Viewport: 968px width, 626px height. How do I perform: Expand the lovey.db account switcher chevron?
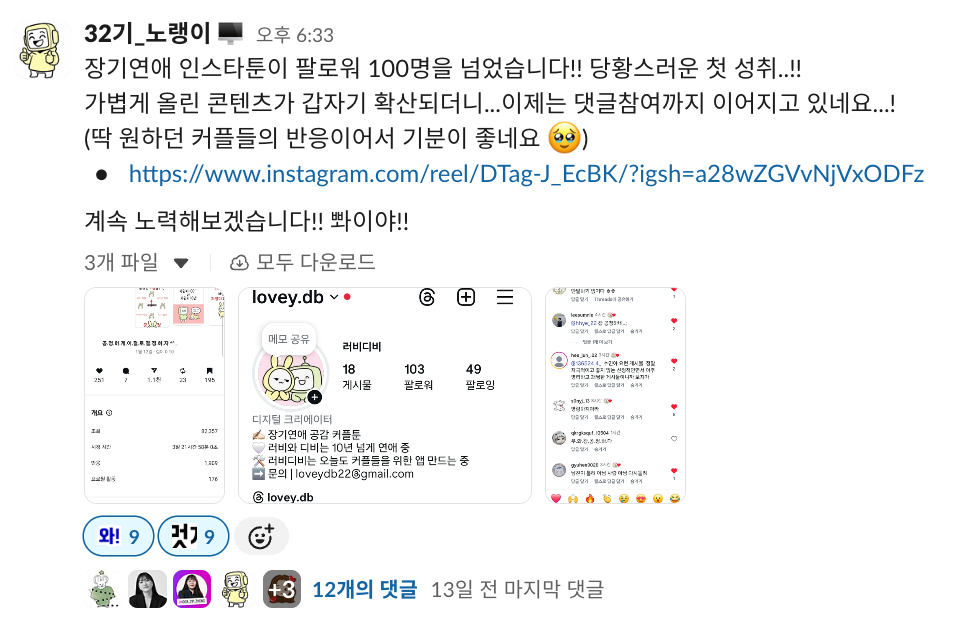(334, 298)
